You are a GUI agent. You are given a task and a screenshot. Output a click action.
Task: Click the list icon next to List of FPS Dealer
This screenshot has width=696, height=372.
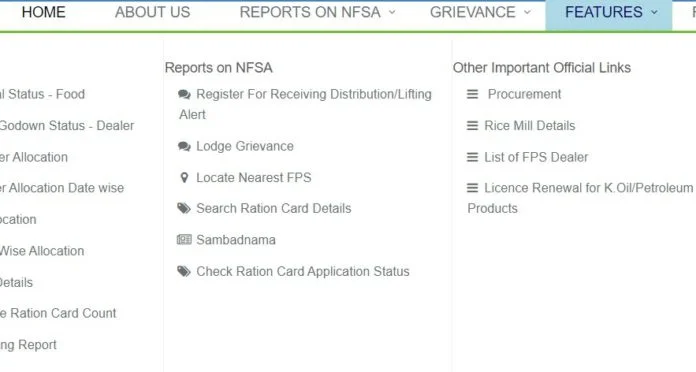(473, 157)
